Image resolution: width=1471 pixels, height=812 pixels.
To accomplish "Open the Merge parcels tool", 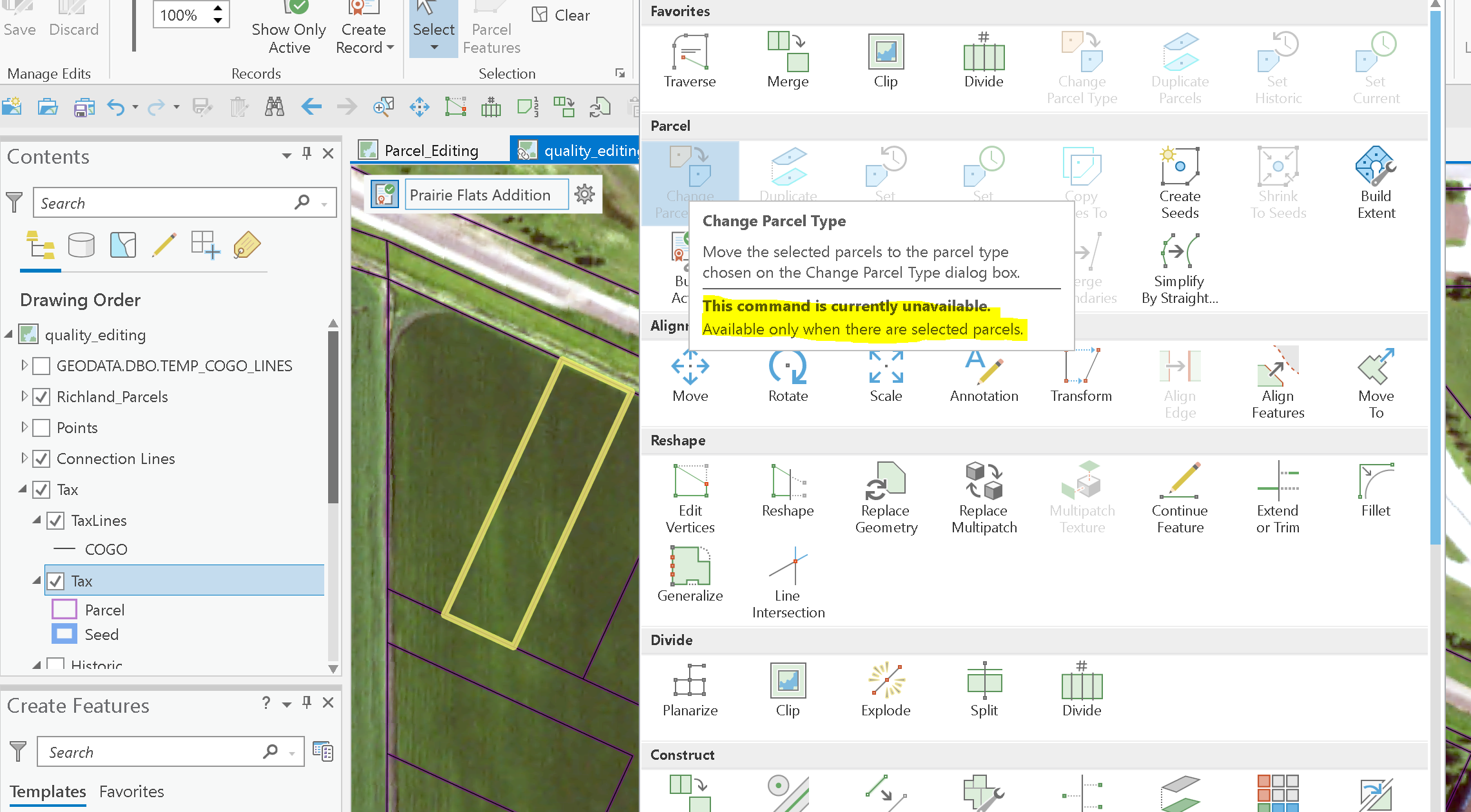I will [x=788, y=61].
